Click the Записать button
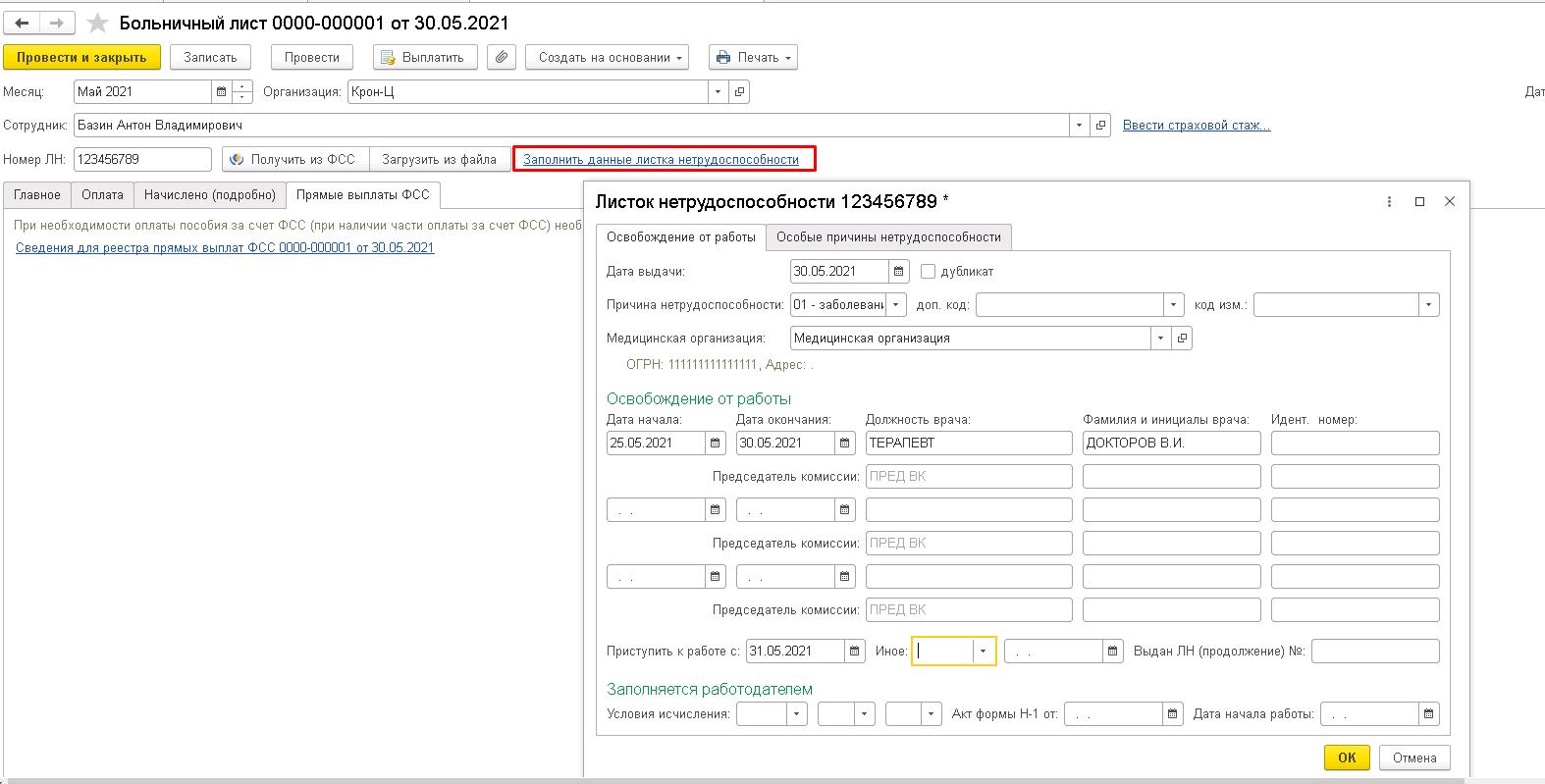Image resolution: width=1545 pixels, height=784 pixels. (210, 57)
